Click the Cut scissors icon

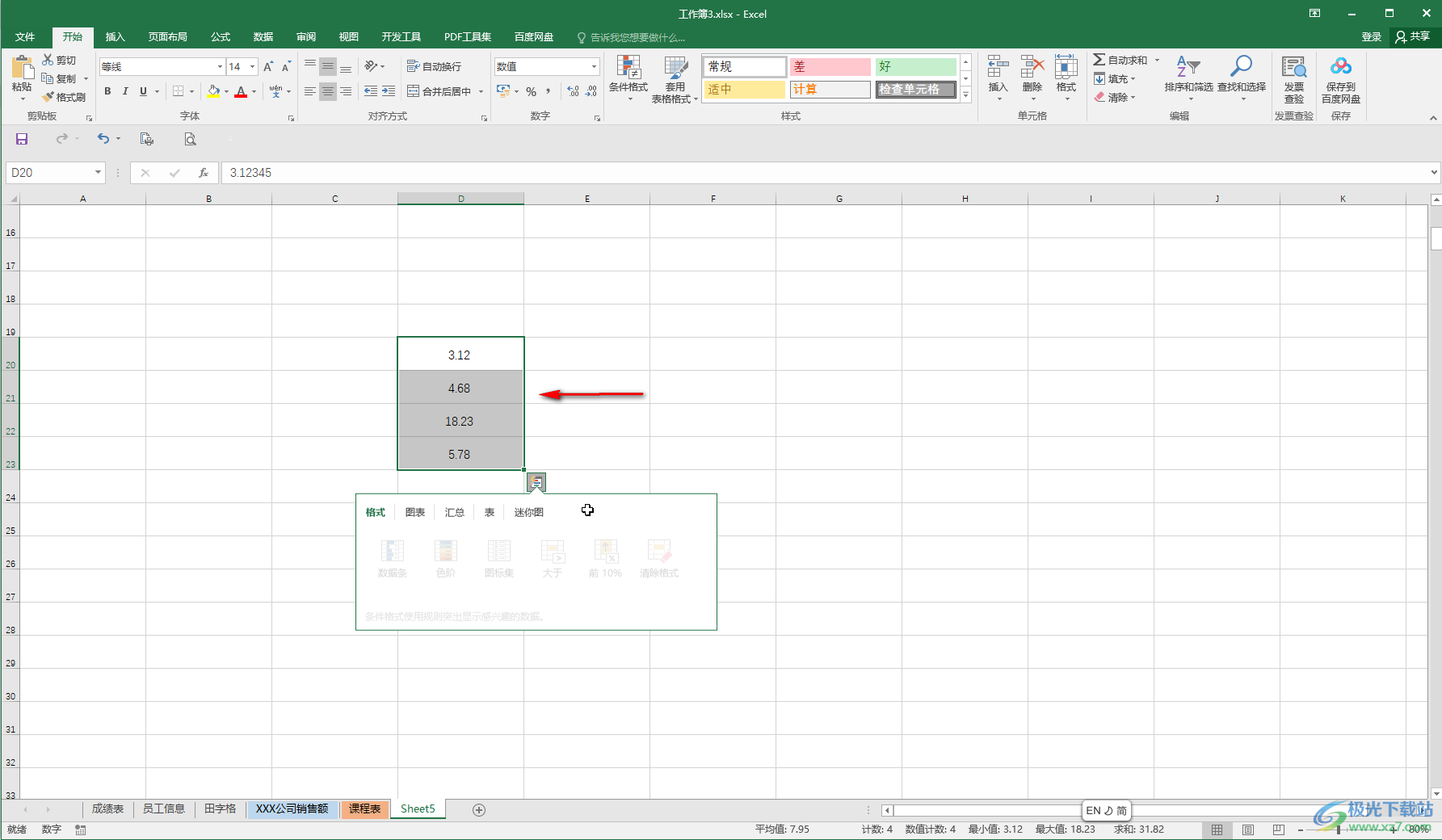tap(48, 60)
